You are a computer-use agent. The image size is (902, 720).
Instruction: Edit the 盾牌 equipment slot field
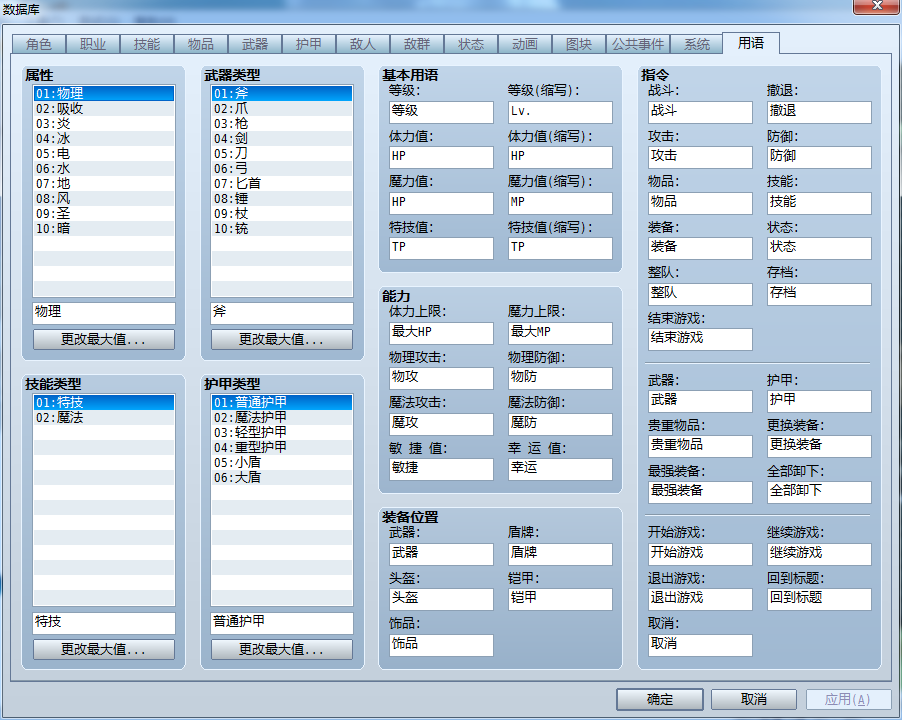pyautogui.click(x=560, y=554)
